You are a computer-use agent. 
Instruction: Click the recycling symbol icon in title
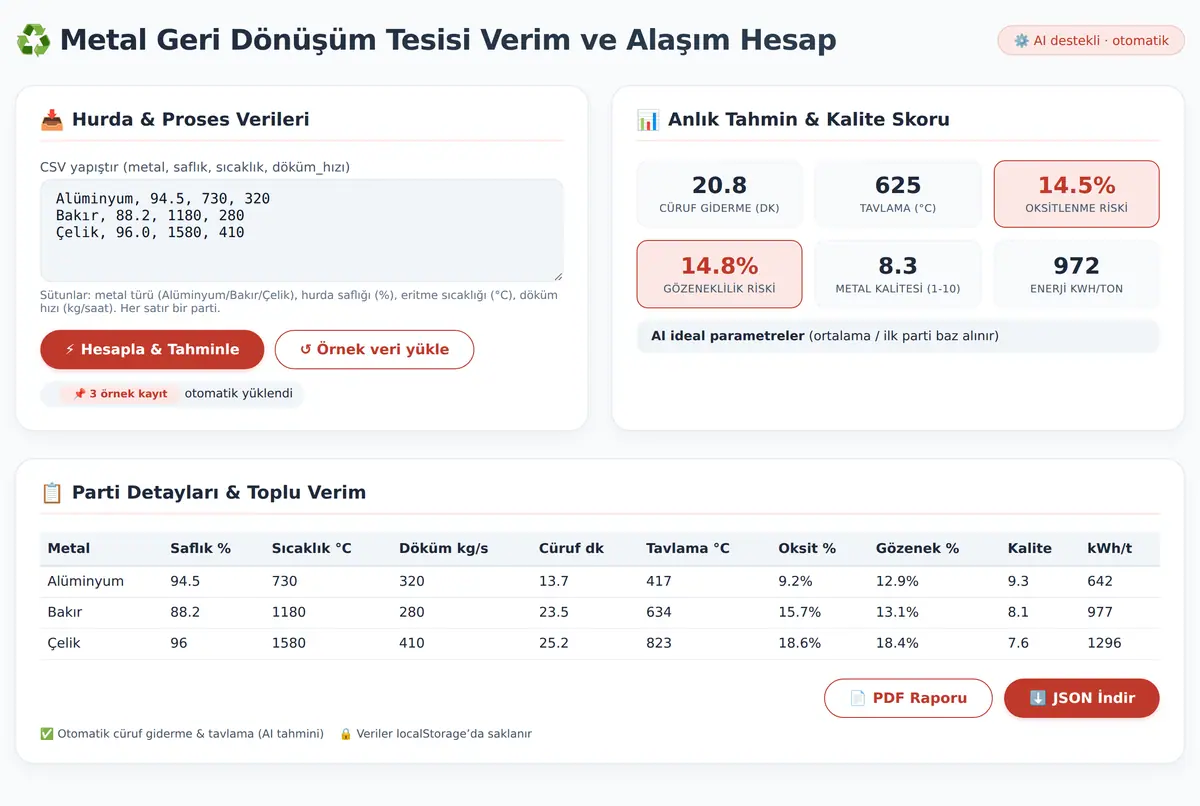pyautogui.click(x=33, y=41)
